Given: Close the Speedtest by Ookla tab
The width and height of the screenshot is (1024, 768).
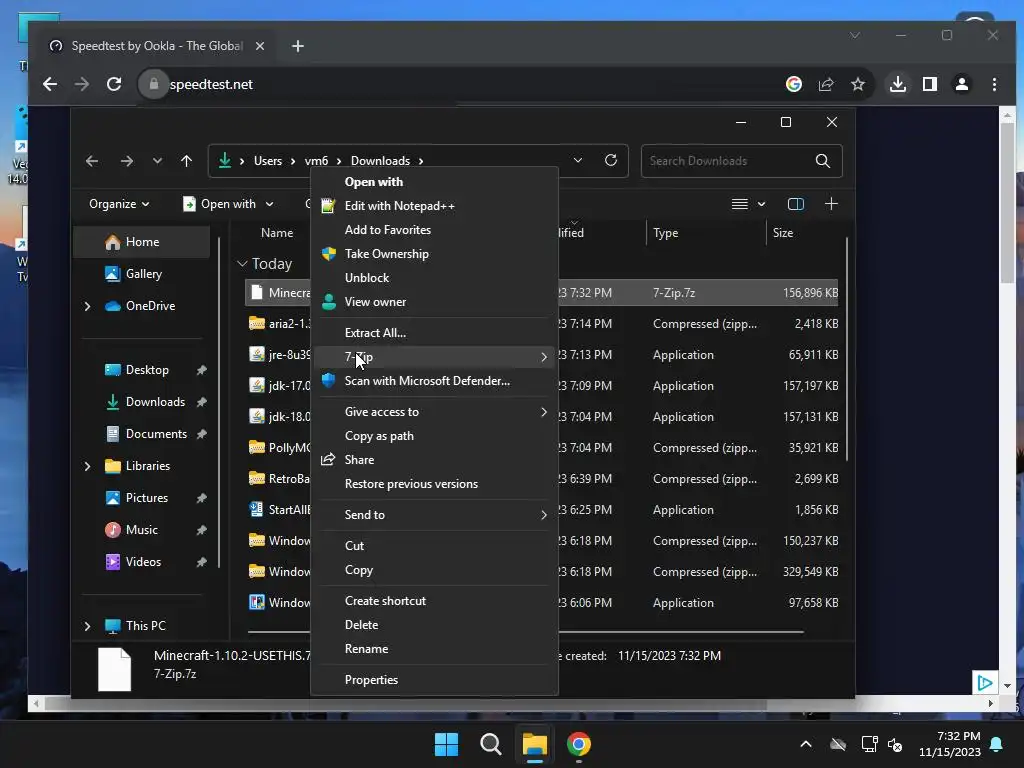Looking at the screenshot, I should point(260,46).
